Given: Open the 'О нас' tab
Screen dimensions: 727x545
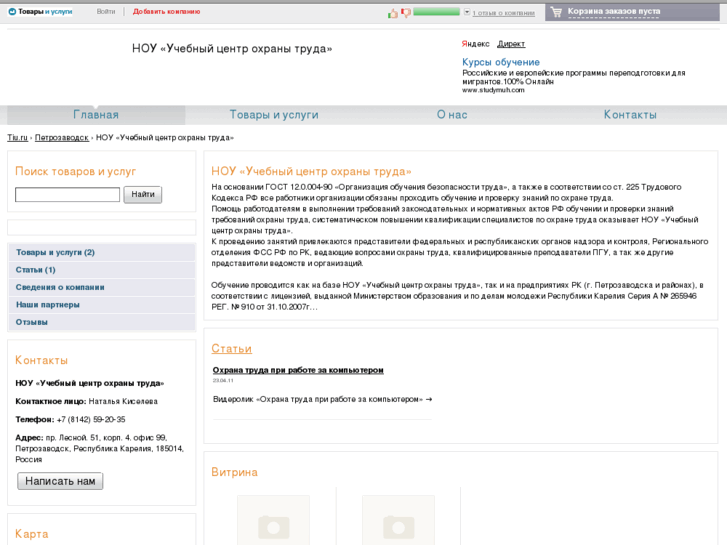Looking at the screenshot, I should click(452, 115).
